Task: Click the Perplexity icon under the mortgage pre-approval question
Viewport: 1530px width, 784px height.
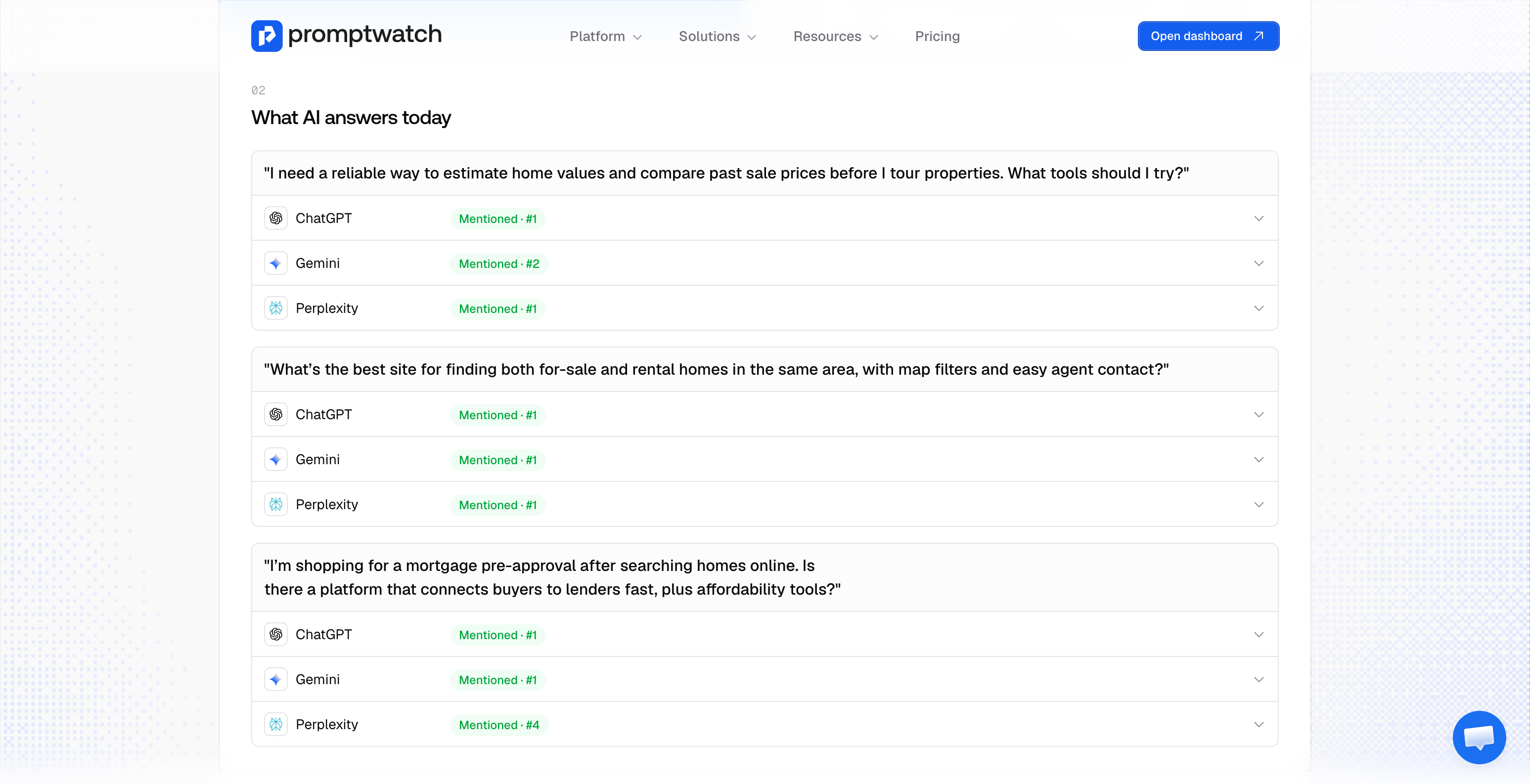Action: [x=275, y=725]
